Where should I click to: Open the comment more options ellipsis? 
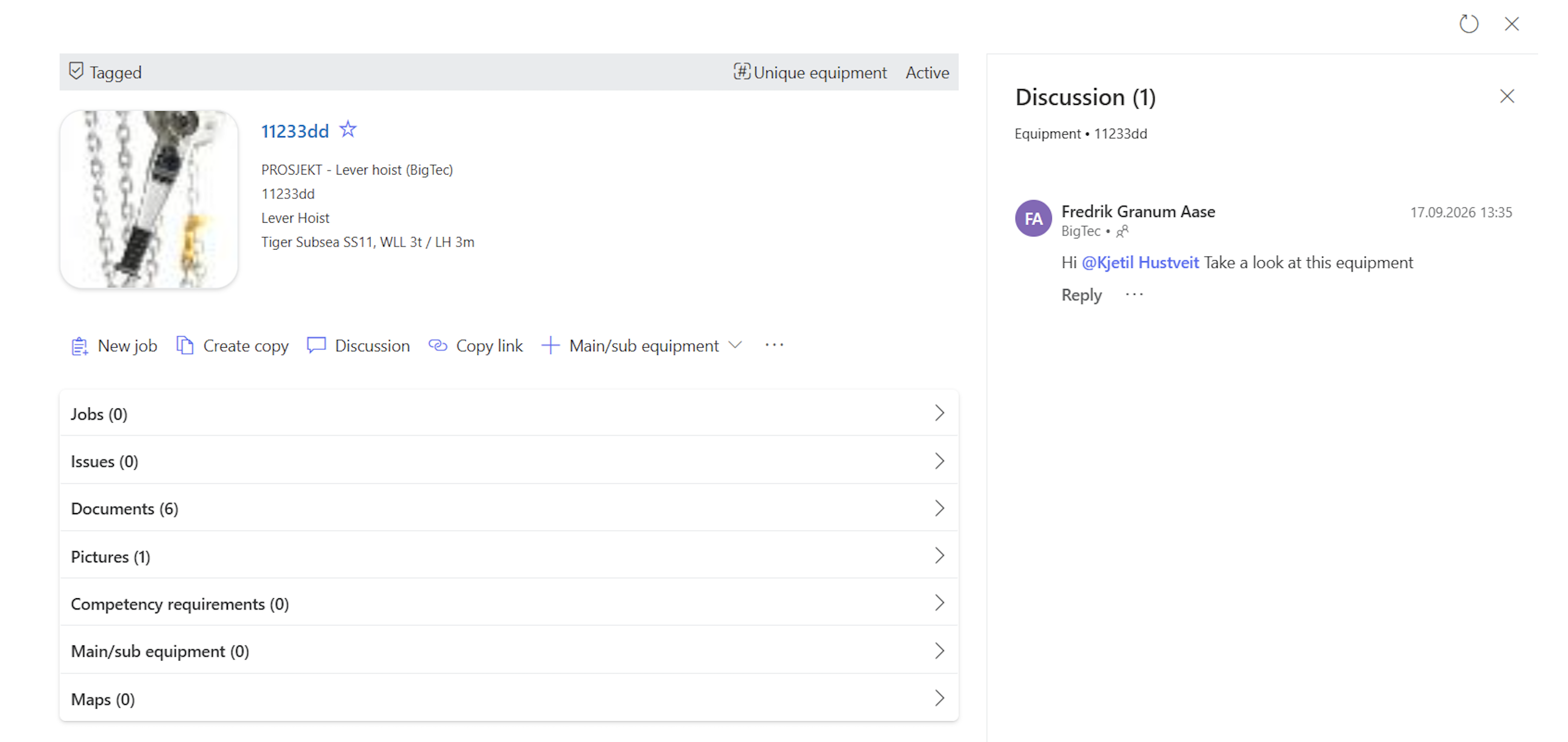coord(1135,295)
